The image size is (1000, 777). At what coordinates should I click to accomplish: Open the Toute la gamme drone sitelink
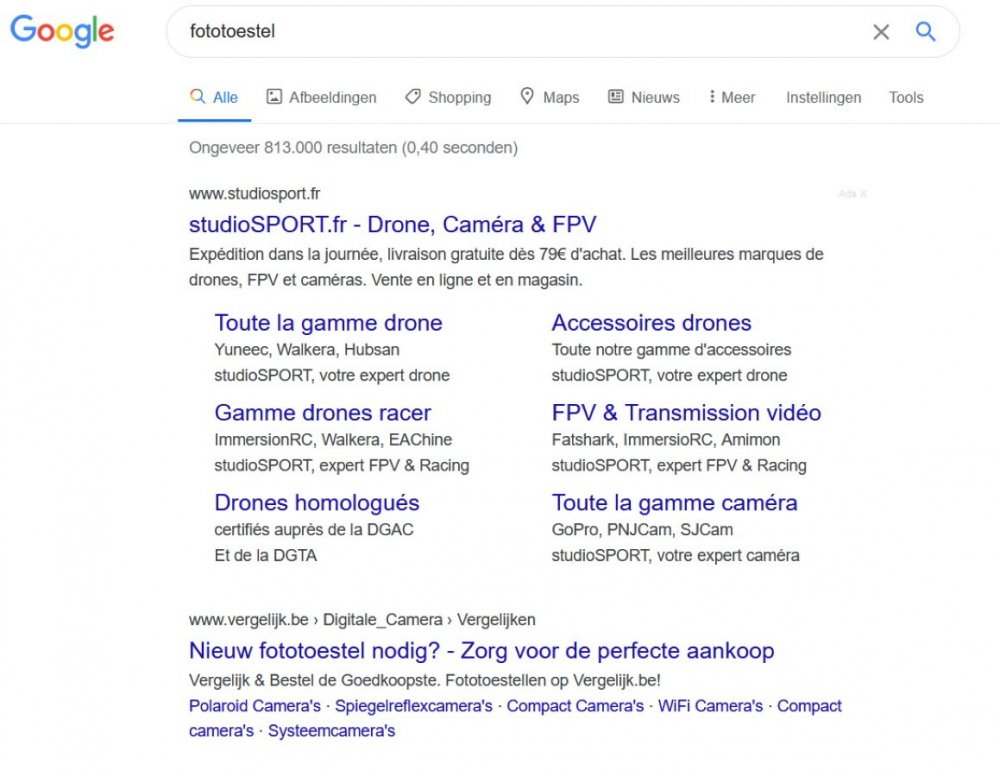pyautogui.click(x=329, y=322)
